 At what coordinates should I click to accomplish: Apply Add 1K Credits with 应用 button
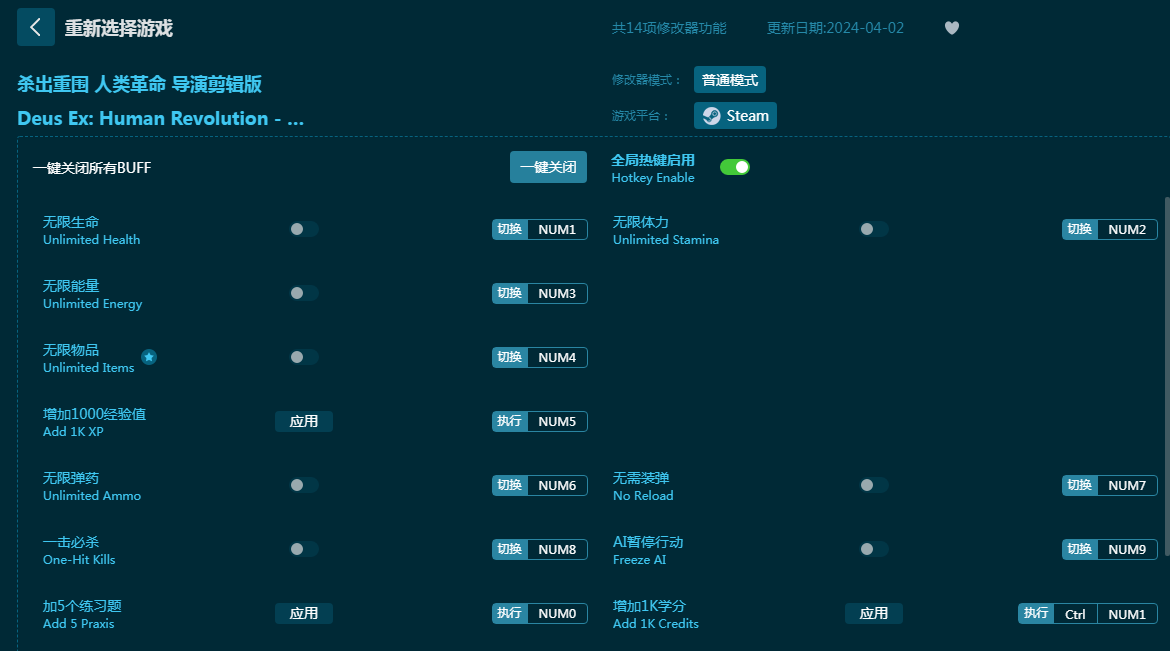click(x=874, y=613)
